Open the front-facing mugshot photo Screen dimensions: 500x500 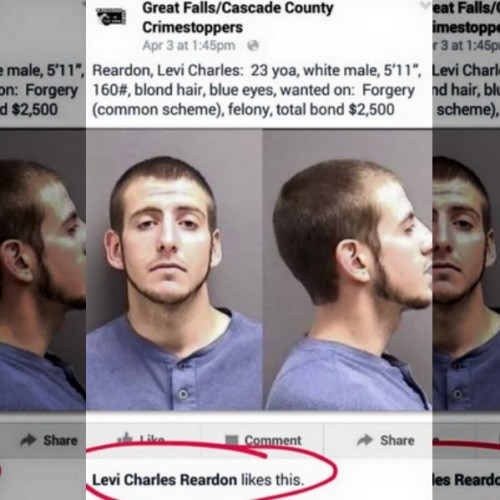pos(174,269)
